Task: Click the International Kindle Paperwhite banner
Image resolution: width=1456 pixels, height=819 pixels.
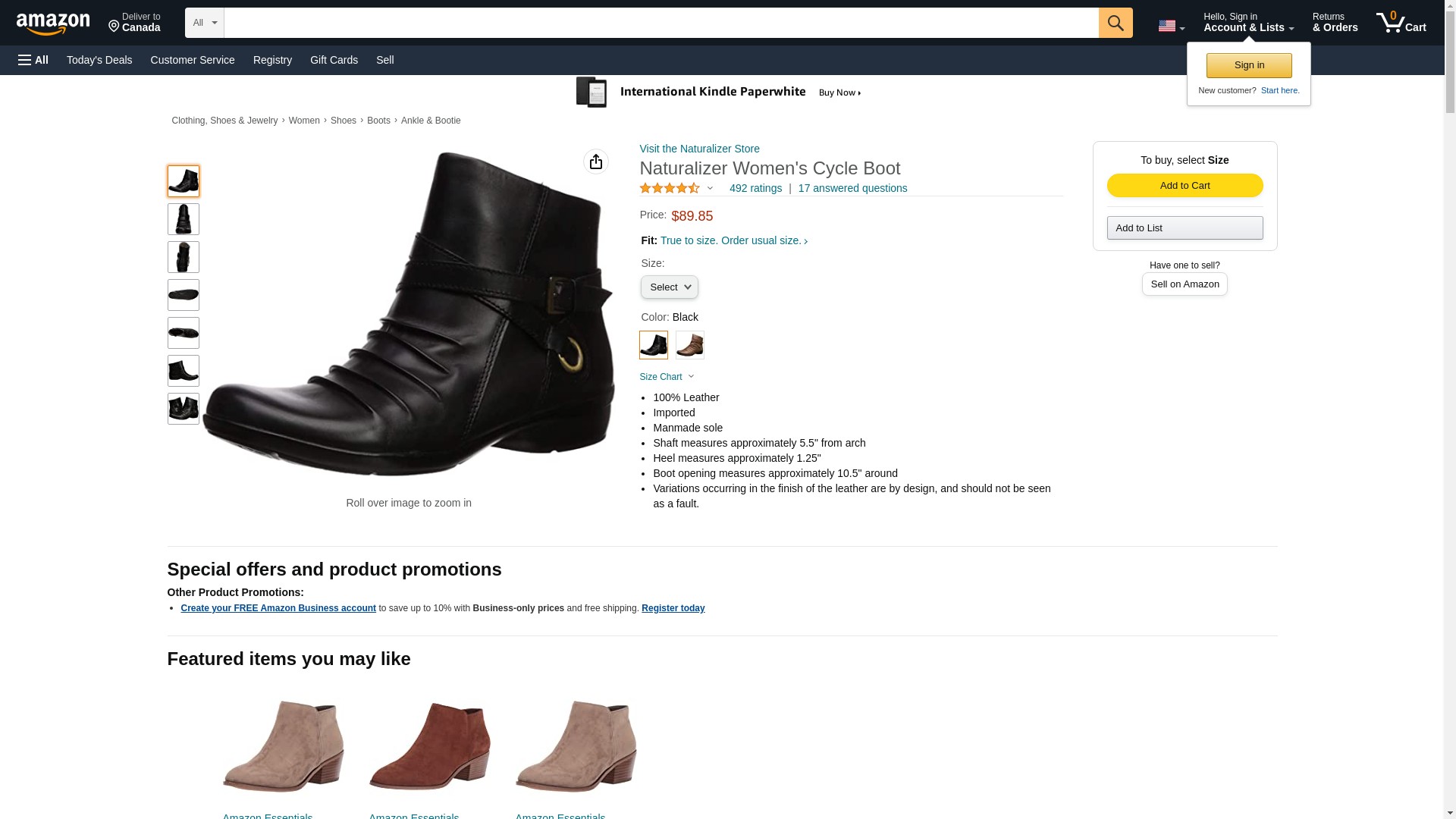Action: coord(718,93)
